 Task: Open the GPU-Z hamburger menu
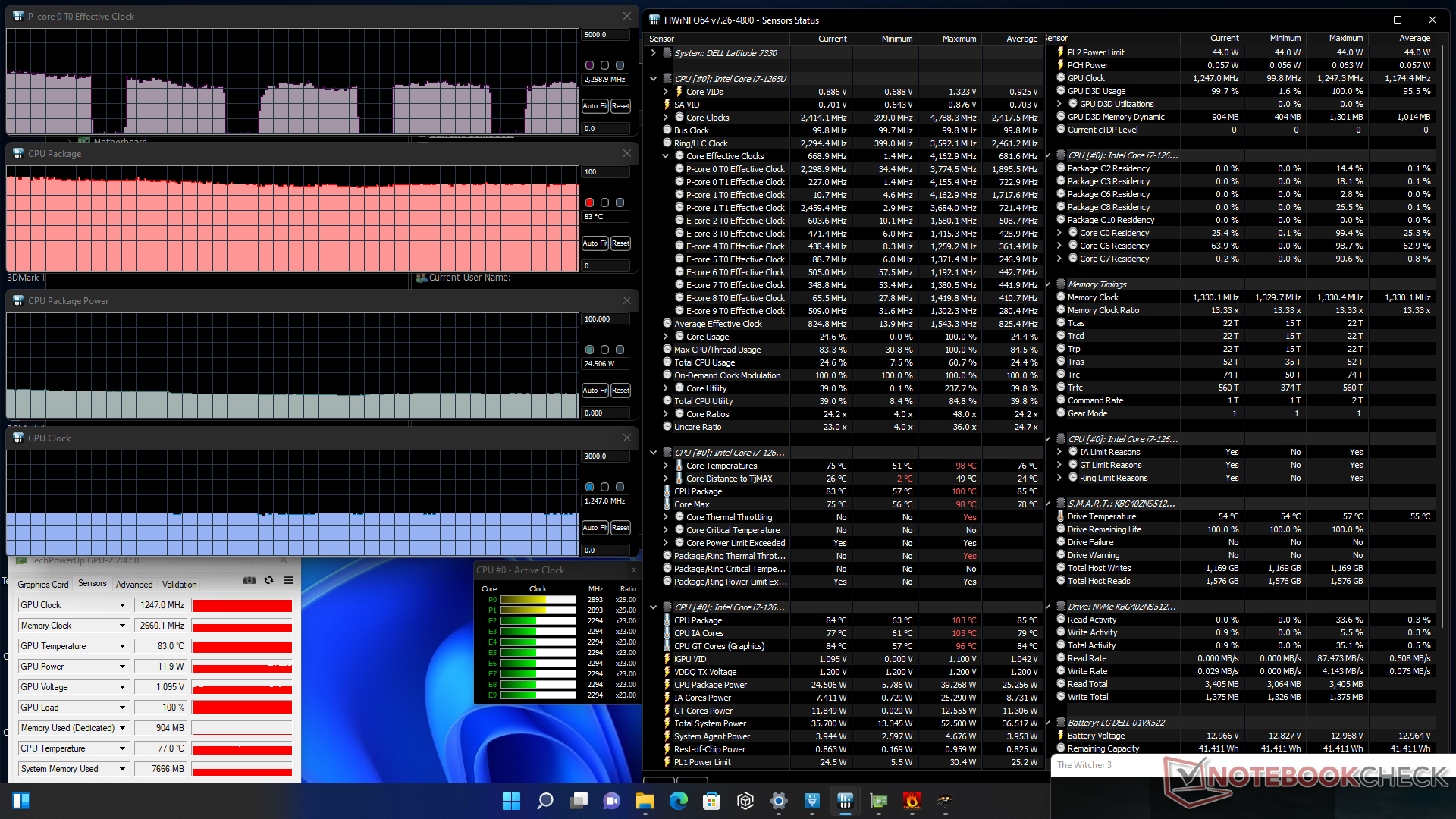point(289,581)
